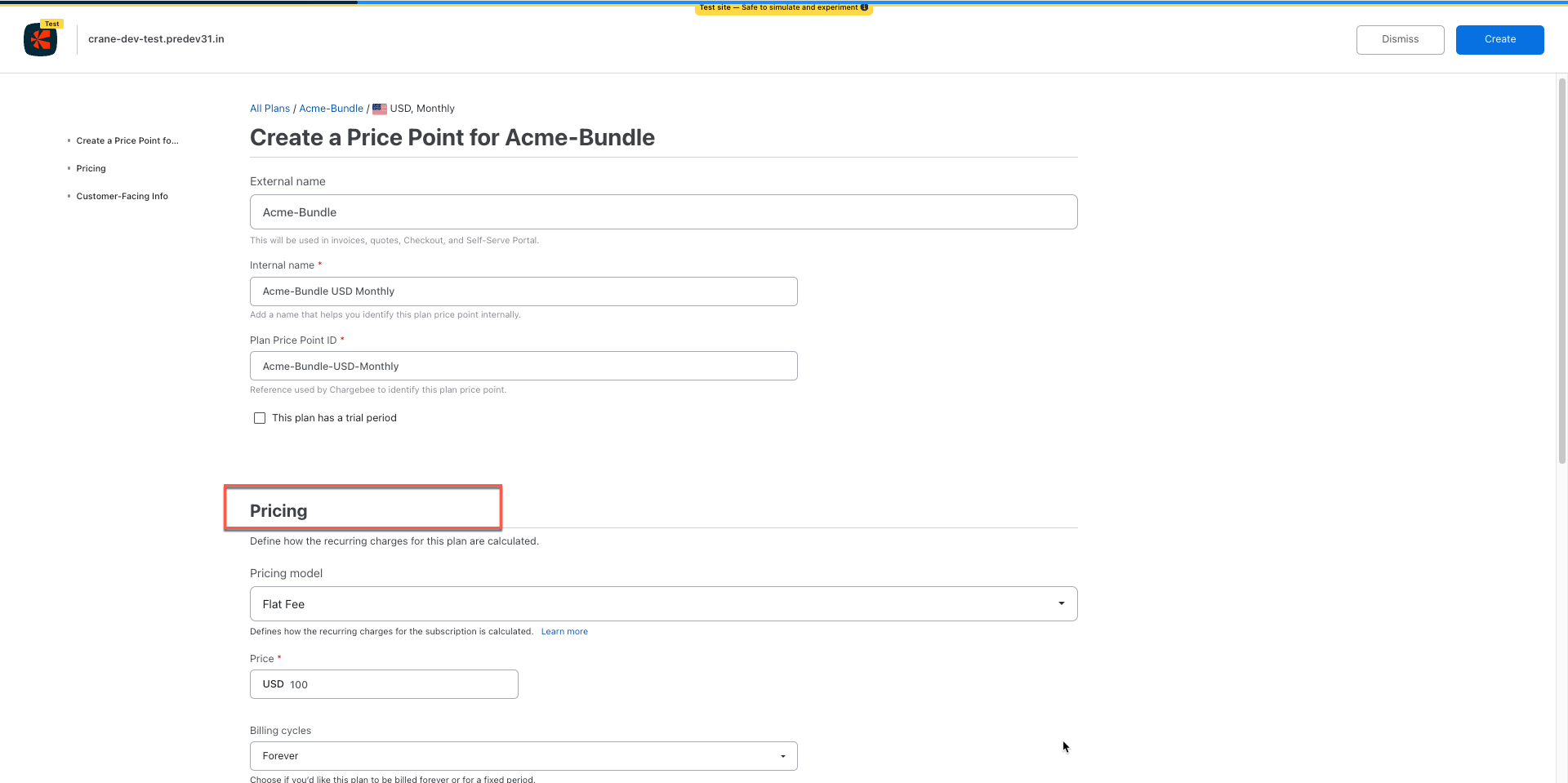Open the Pricing model dropdown
The height and width of the screenshot is (783, 1568).
point(662,603)
